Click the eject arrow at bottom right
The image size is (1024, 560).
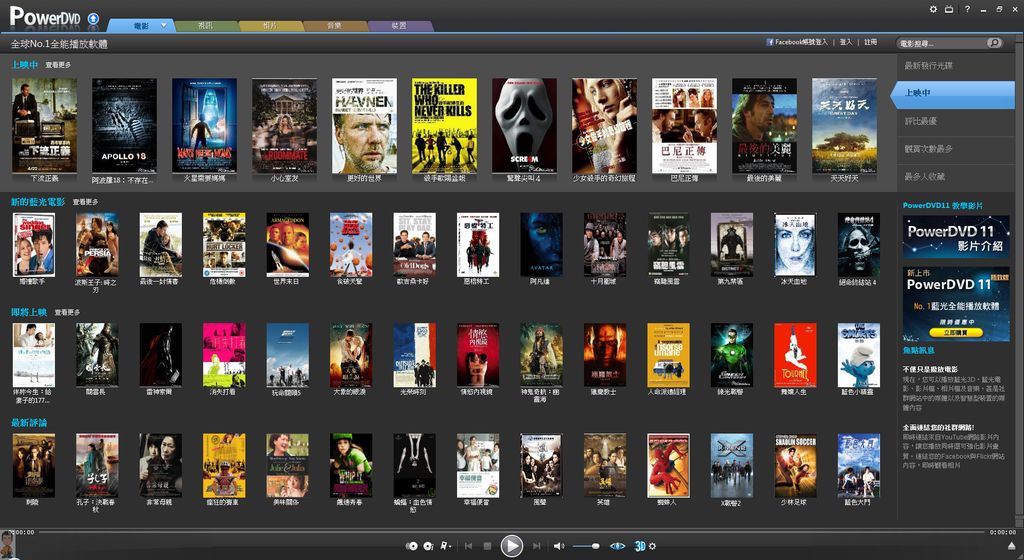[x=1012, y=546]
